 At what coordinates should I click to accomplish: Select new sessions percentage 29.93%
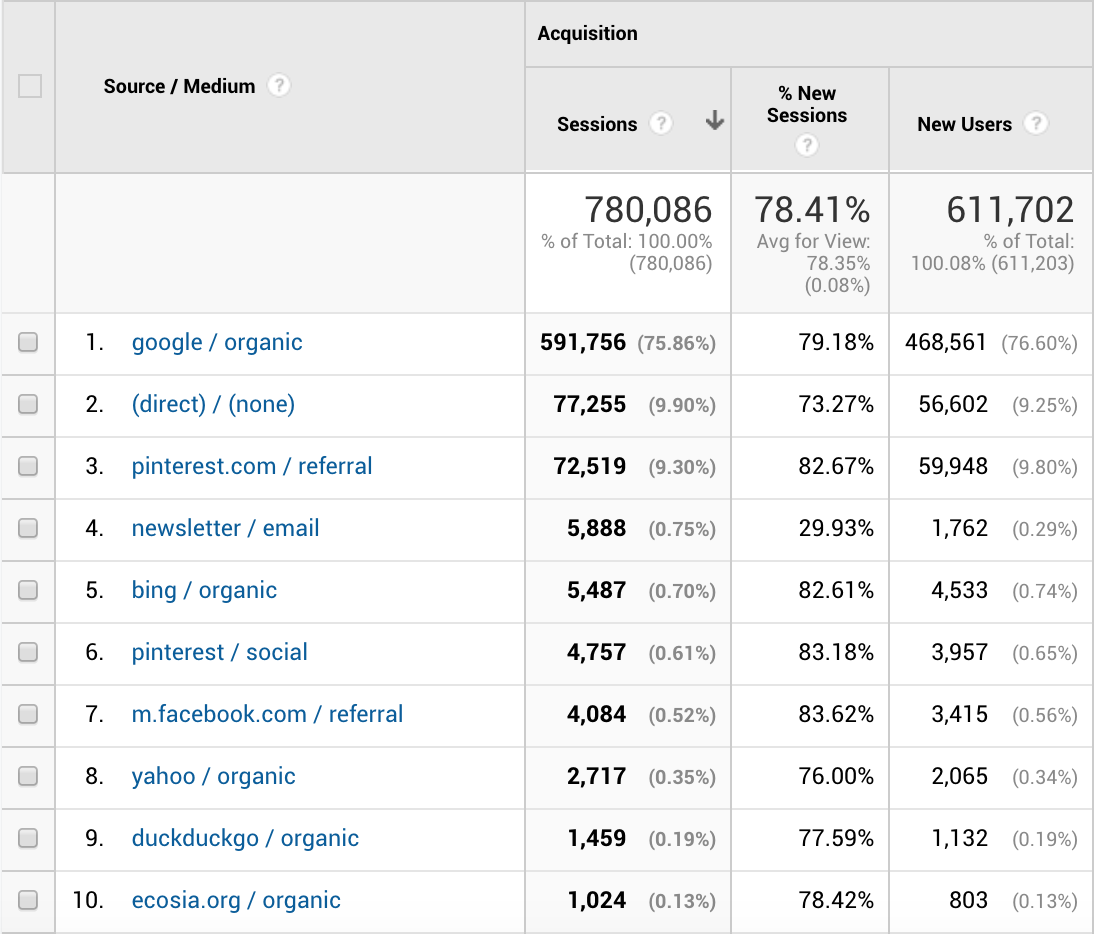[836, 529]
